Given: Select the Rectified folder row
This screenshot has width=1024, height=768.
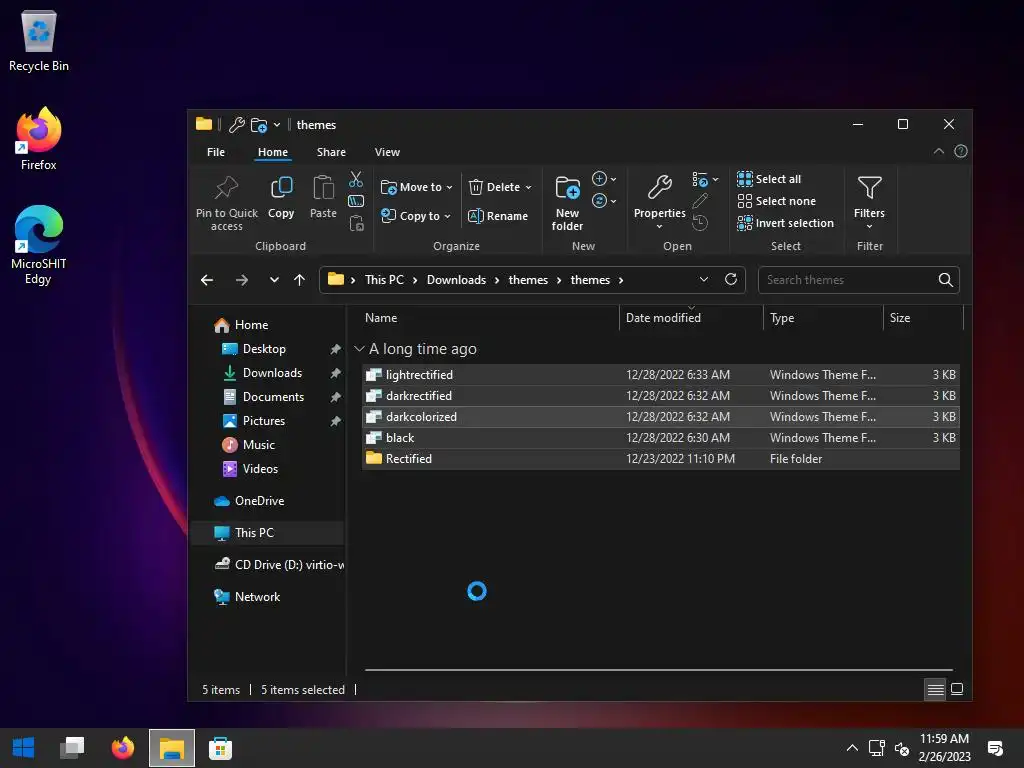Looking at the screenshot, I should click(x=661, y=459).
